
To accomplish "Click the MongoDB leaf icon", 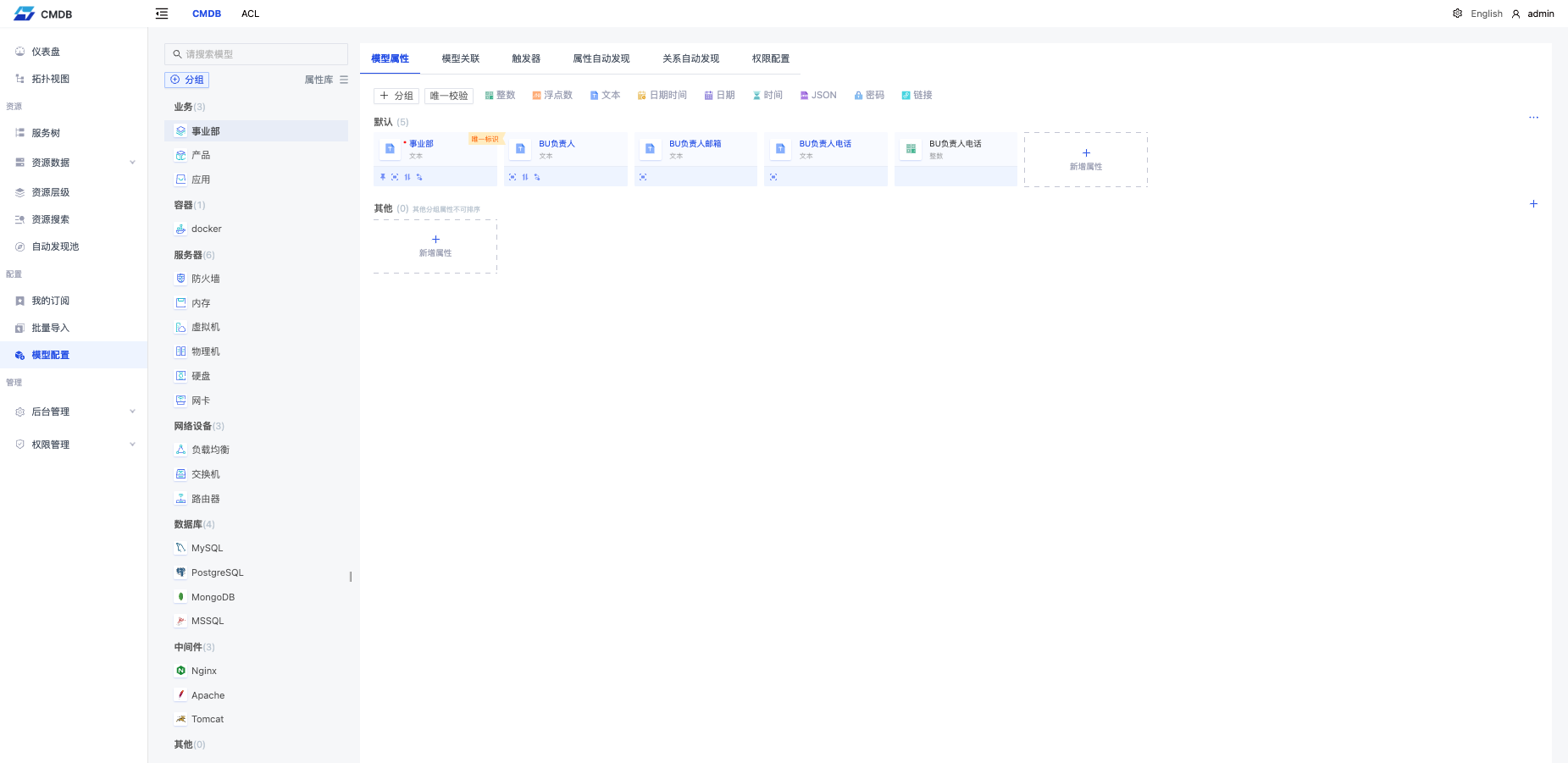I will tap(180, 597).
